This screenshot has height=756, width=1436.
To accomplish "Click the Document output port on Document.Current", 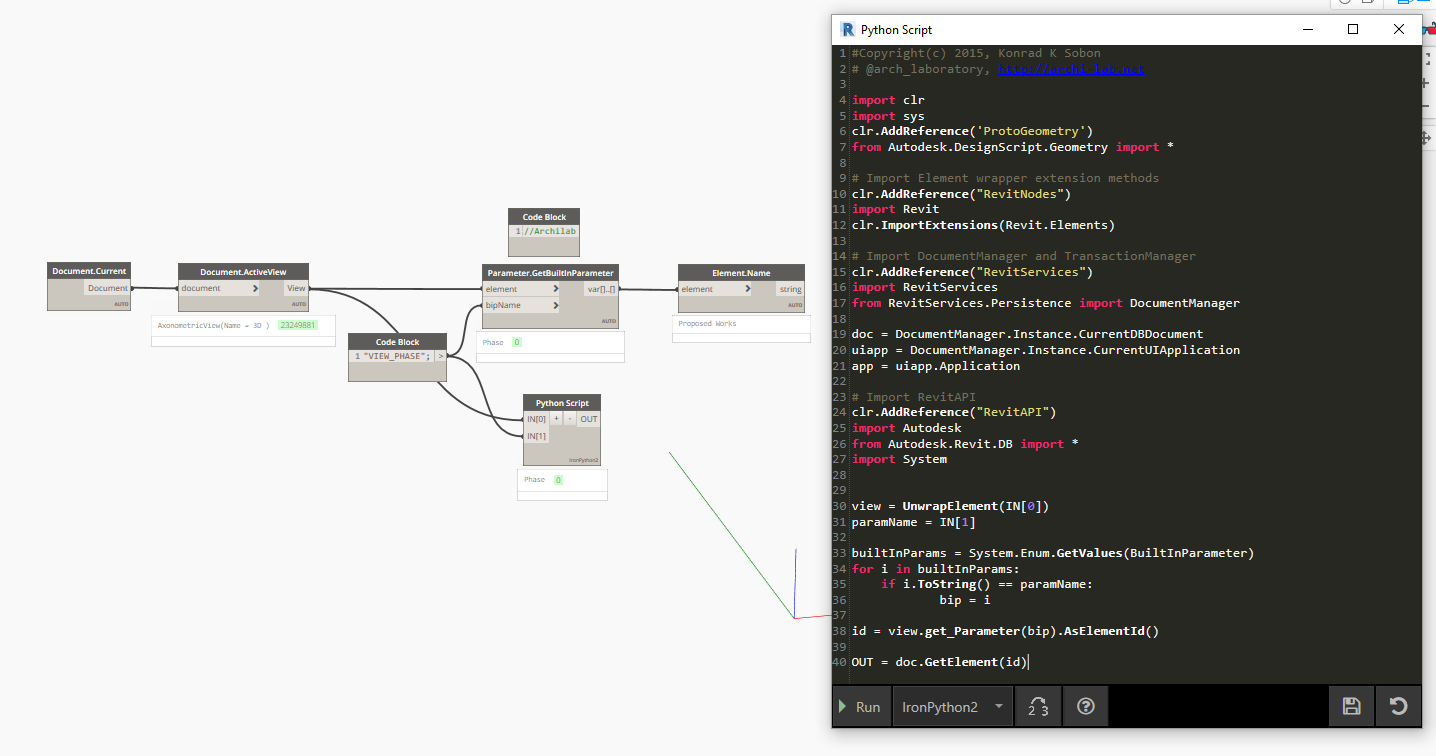I will click(108, 288).
